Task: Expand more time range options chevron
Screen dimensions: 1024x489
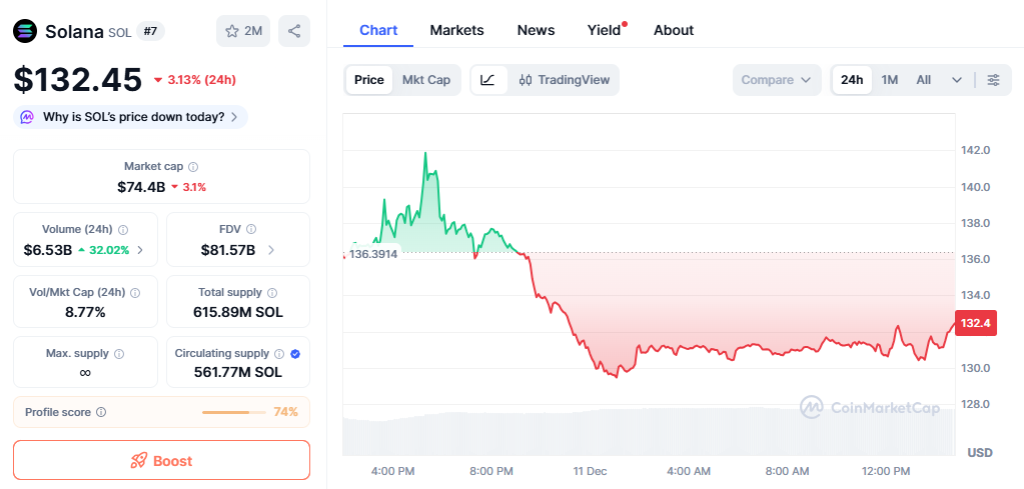Action: (x=957, y=80)
